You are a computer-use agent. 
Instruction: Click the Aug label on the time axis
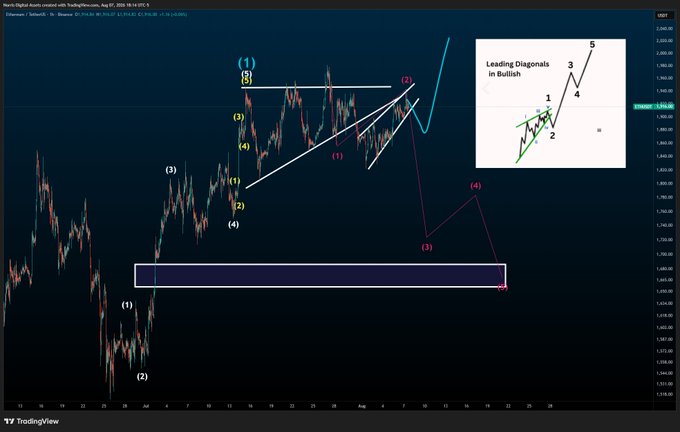pyautogui.click(x=362, y=406)
